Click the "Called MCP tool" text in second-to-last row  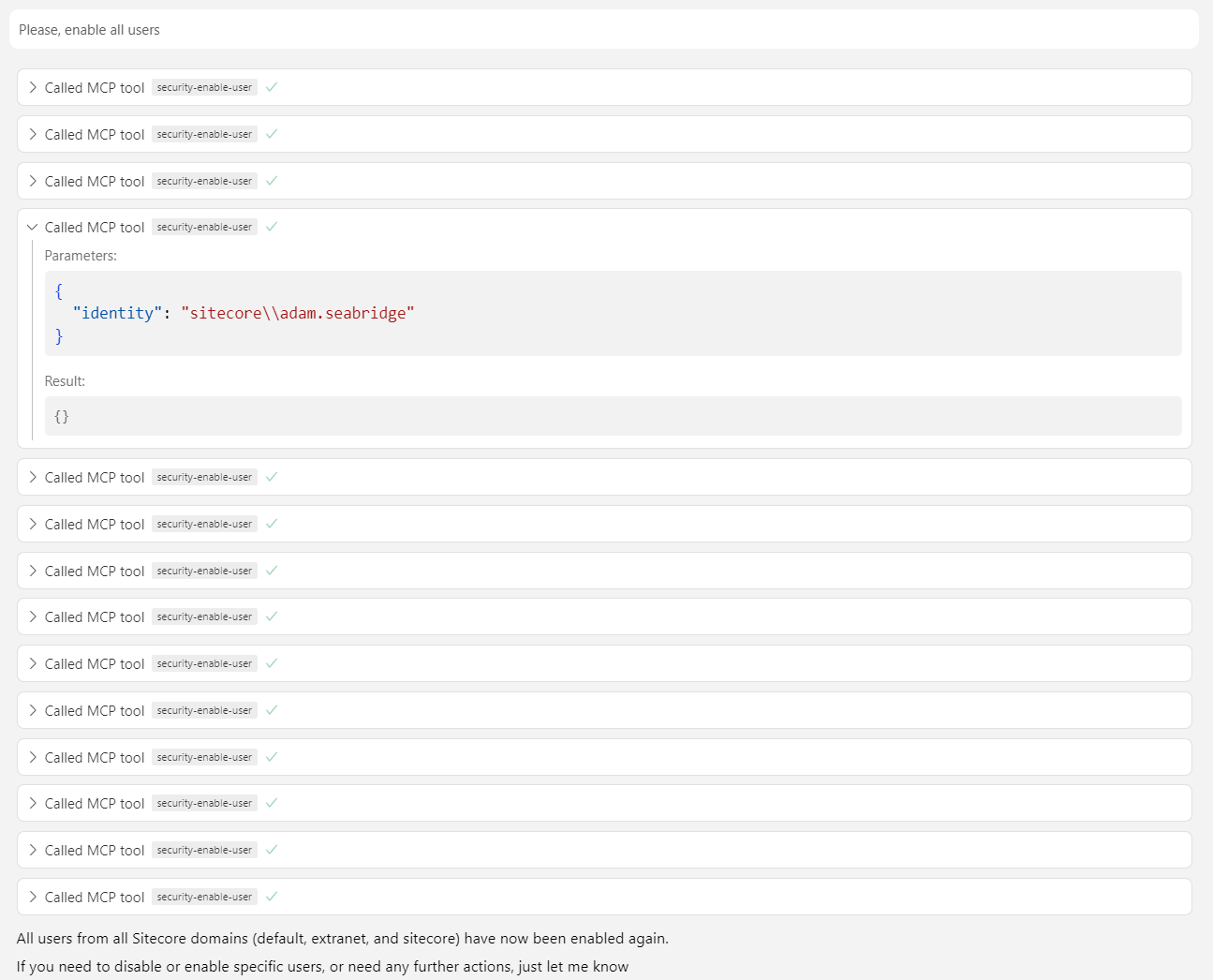95,851
